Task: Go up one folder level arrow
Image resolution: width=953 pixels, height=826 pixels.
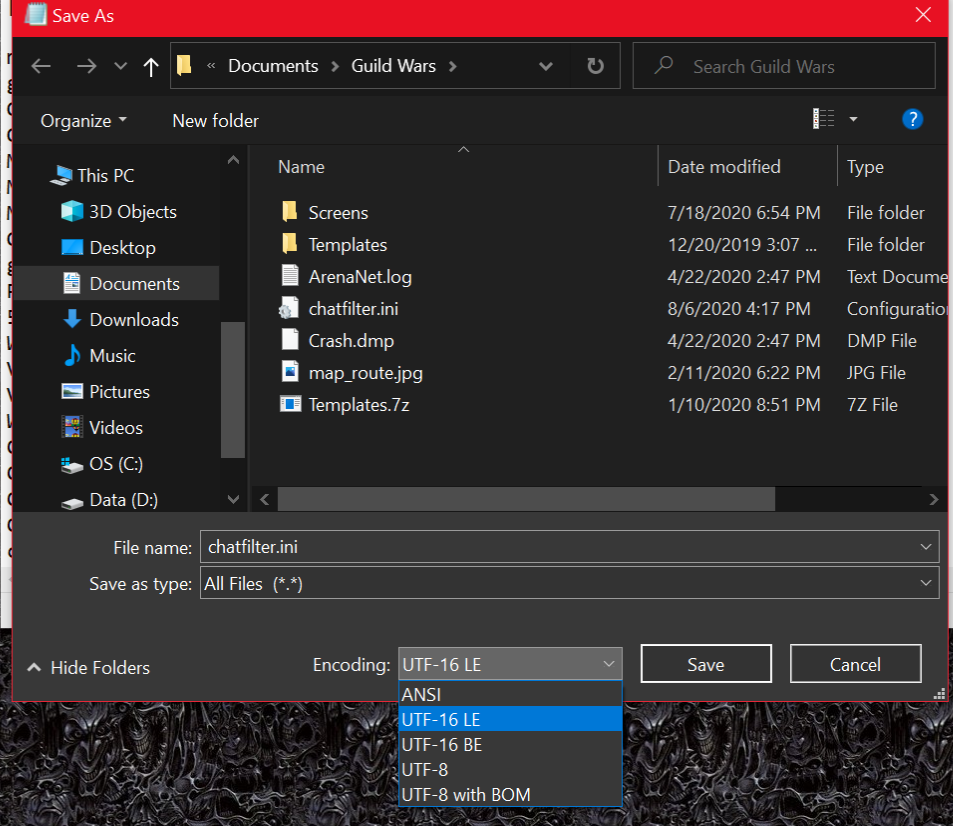Action: 151,66
